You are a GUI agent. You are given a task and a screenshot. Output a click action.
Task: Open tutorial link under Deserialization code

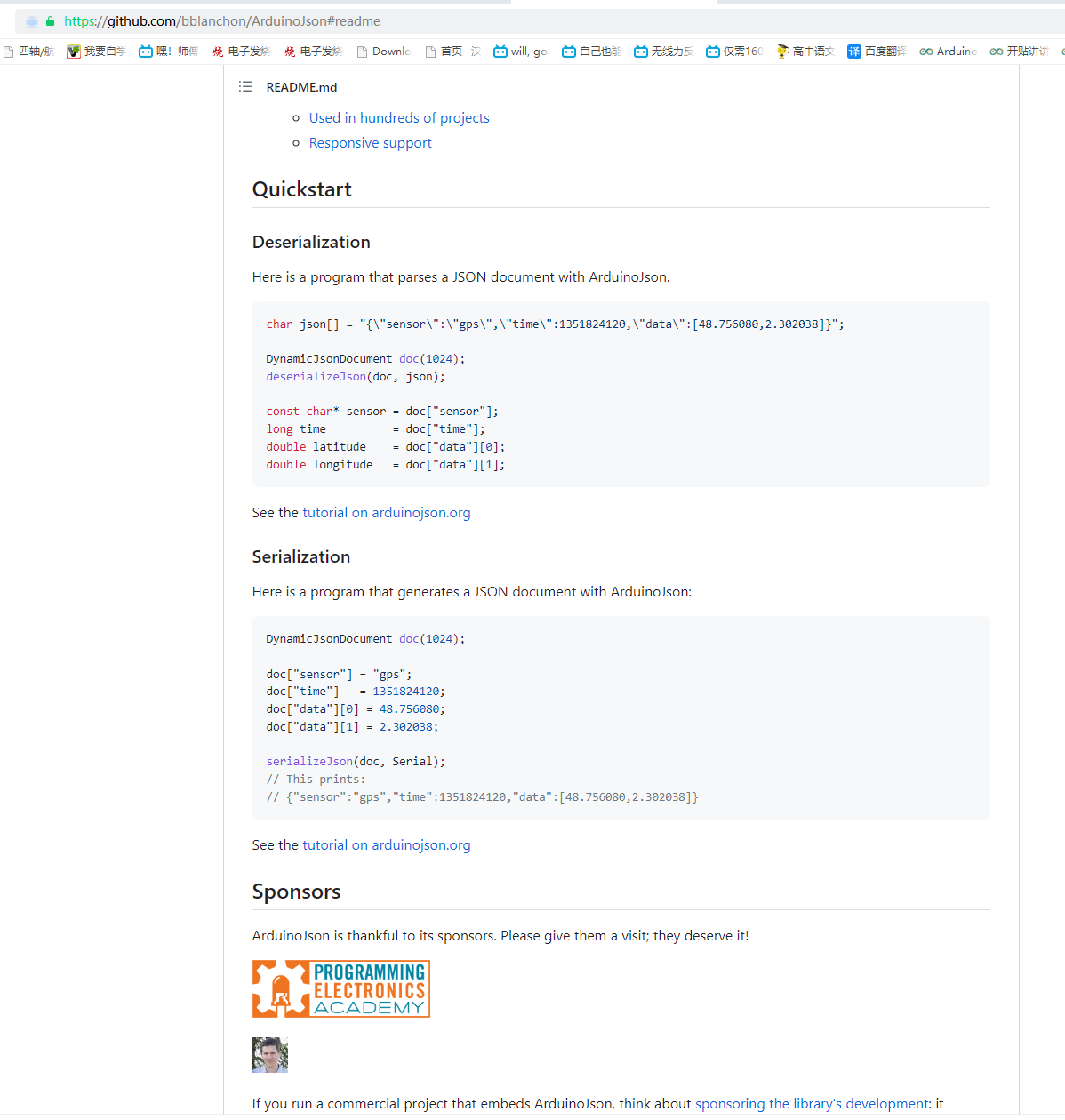point(387,513)
